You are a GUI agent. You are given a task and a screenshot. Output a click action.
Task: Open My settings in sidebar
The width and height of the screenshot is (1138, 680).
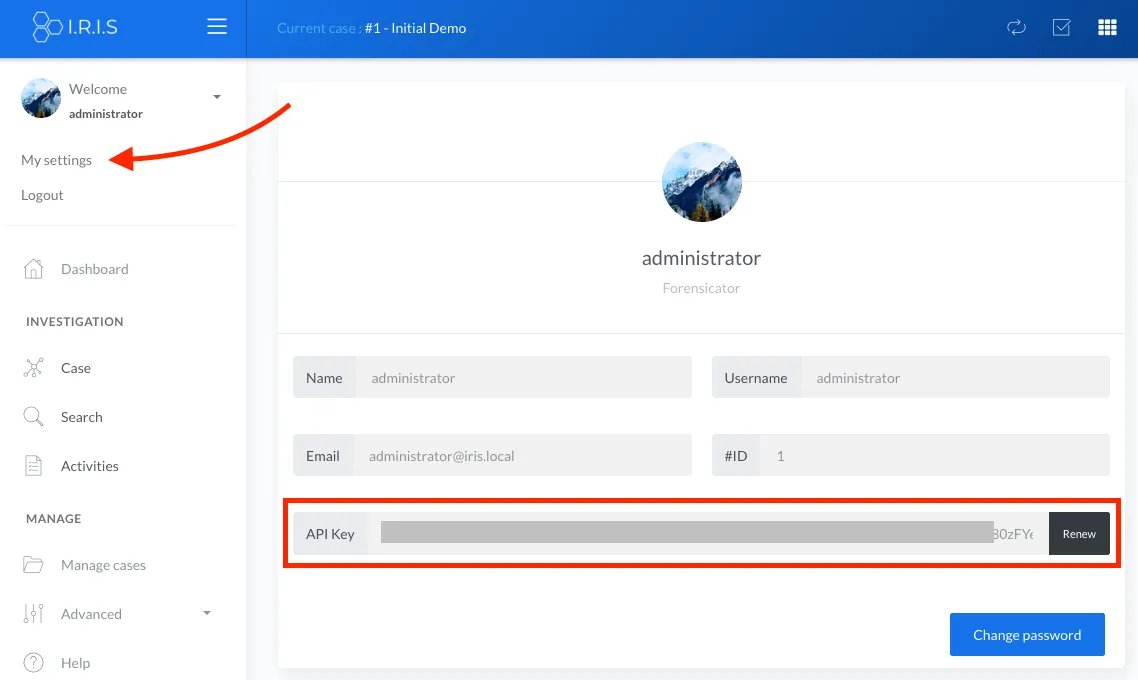[56, 160]
